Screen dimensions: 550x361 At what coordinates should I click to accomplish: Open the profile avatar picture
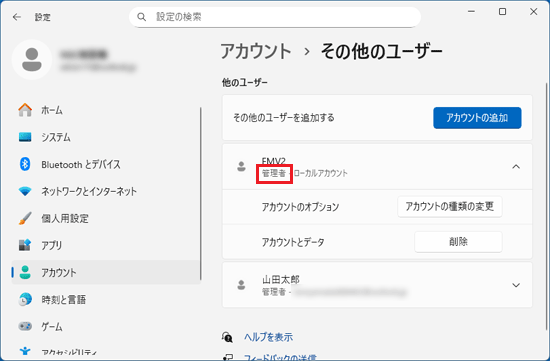coord(32,60)
